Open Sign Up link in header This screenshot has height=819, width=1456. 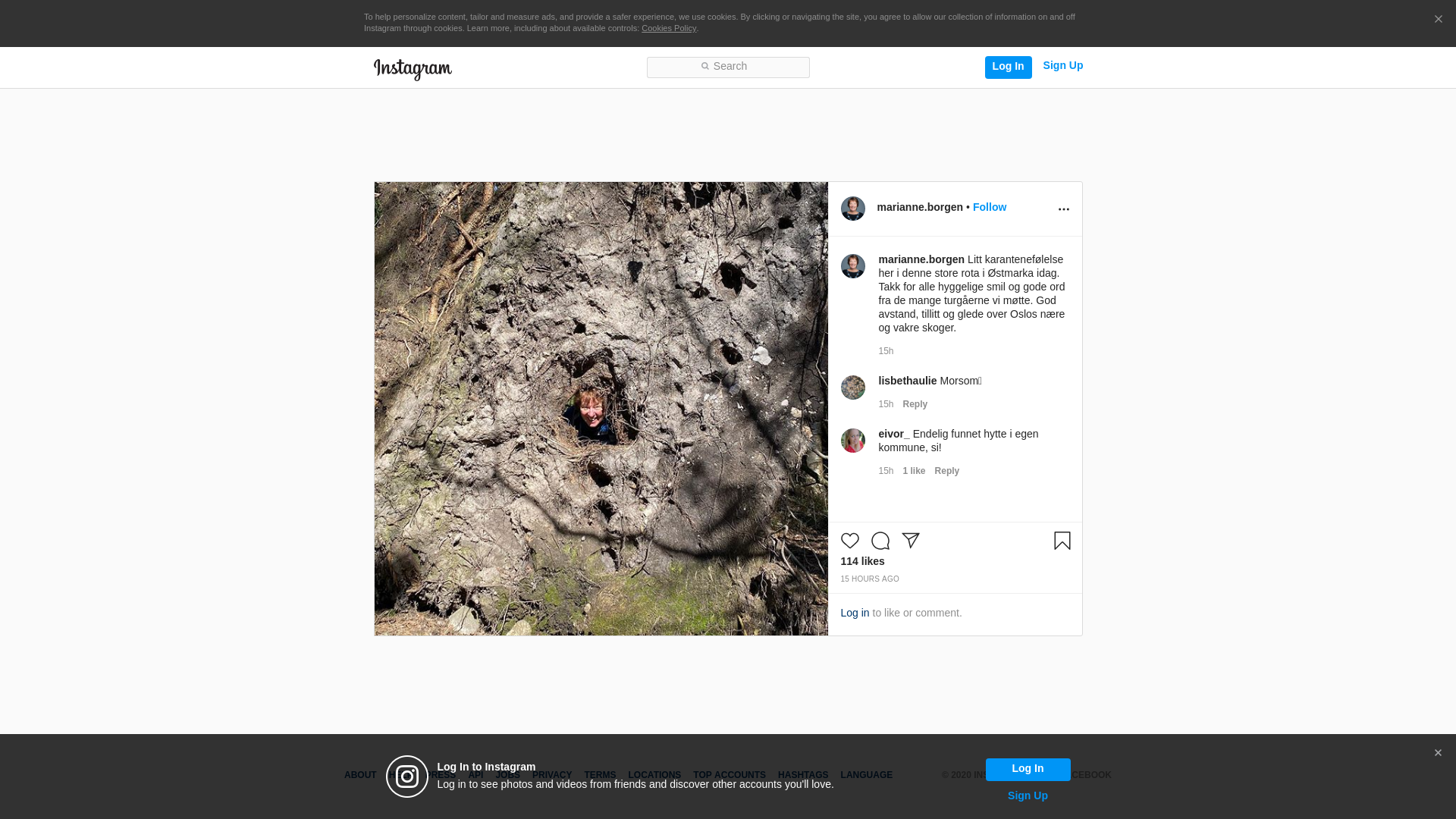click(1062, 66)
